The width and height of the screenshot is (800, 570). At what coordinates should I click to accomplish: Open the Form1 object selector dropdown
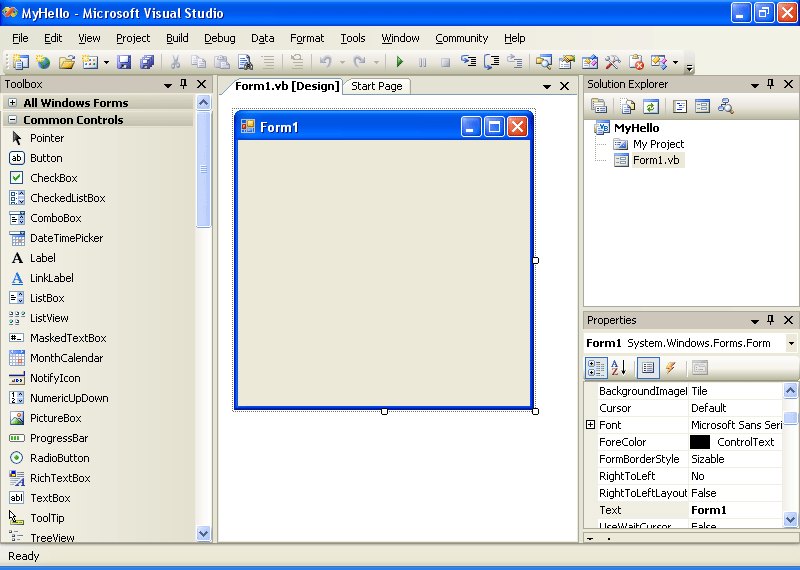tap(791, 343)
